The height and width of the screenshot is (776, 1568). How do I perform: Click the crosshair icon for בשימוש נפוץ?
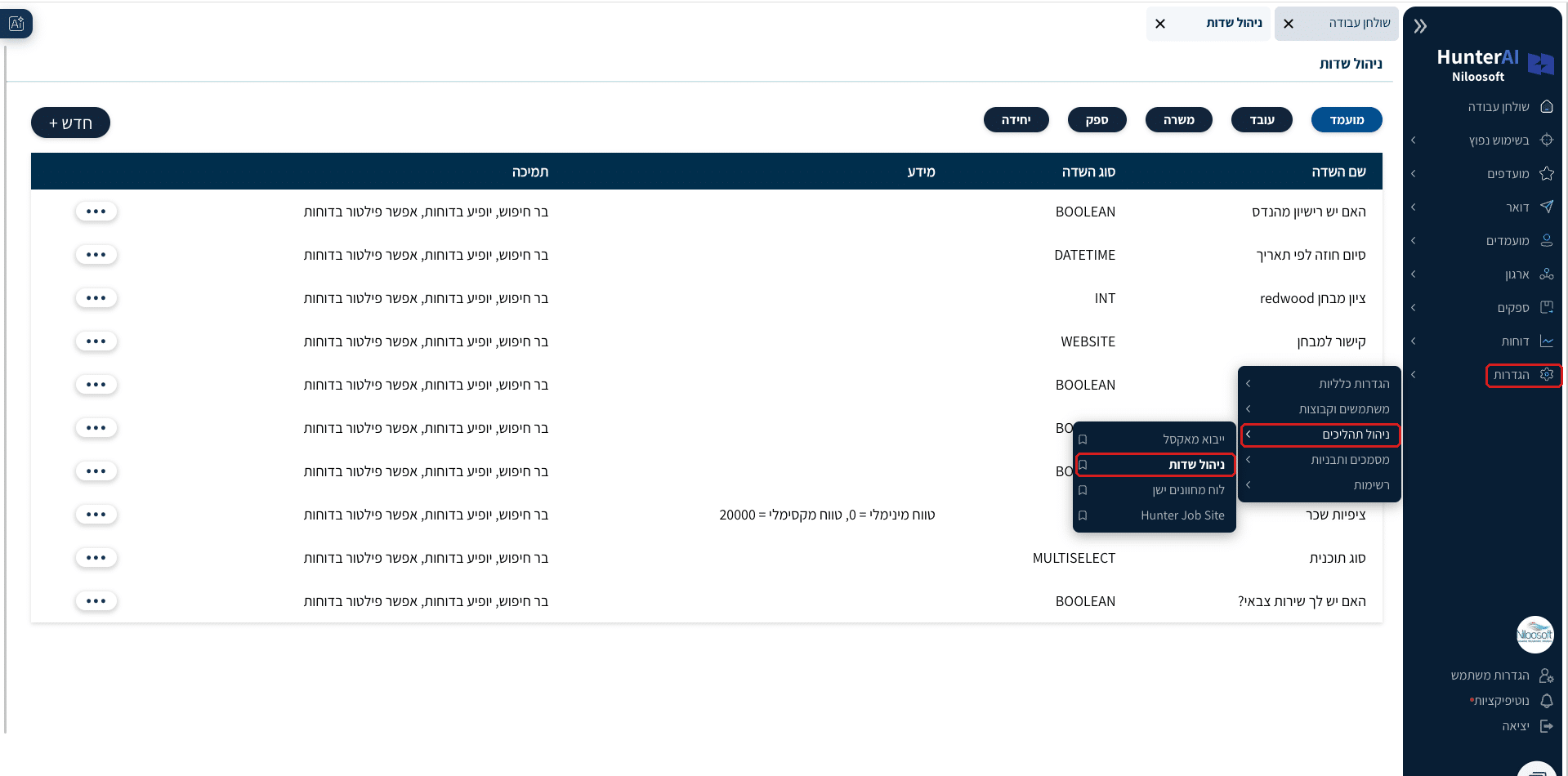pos(1546,140)
